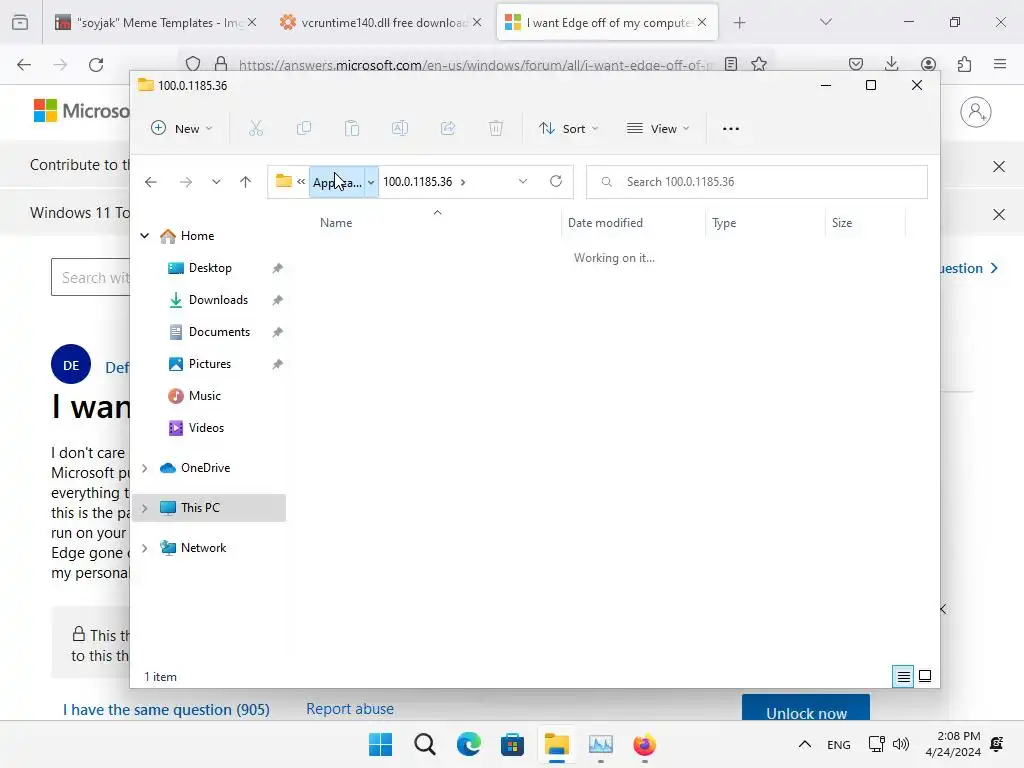Refresh the 100.0.1185.36 folder view
Viewport: 1024px width, 768px height.
[x=556, y=181]
